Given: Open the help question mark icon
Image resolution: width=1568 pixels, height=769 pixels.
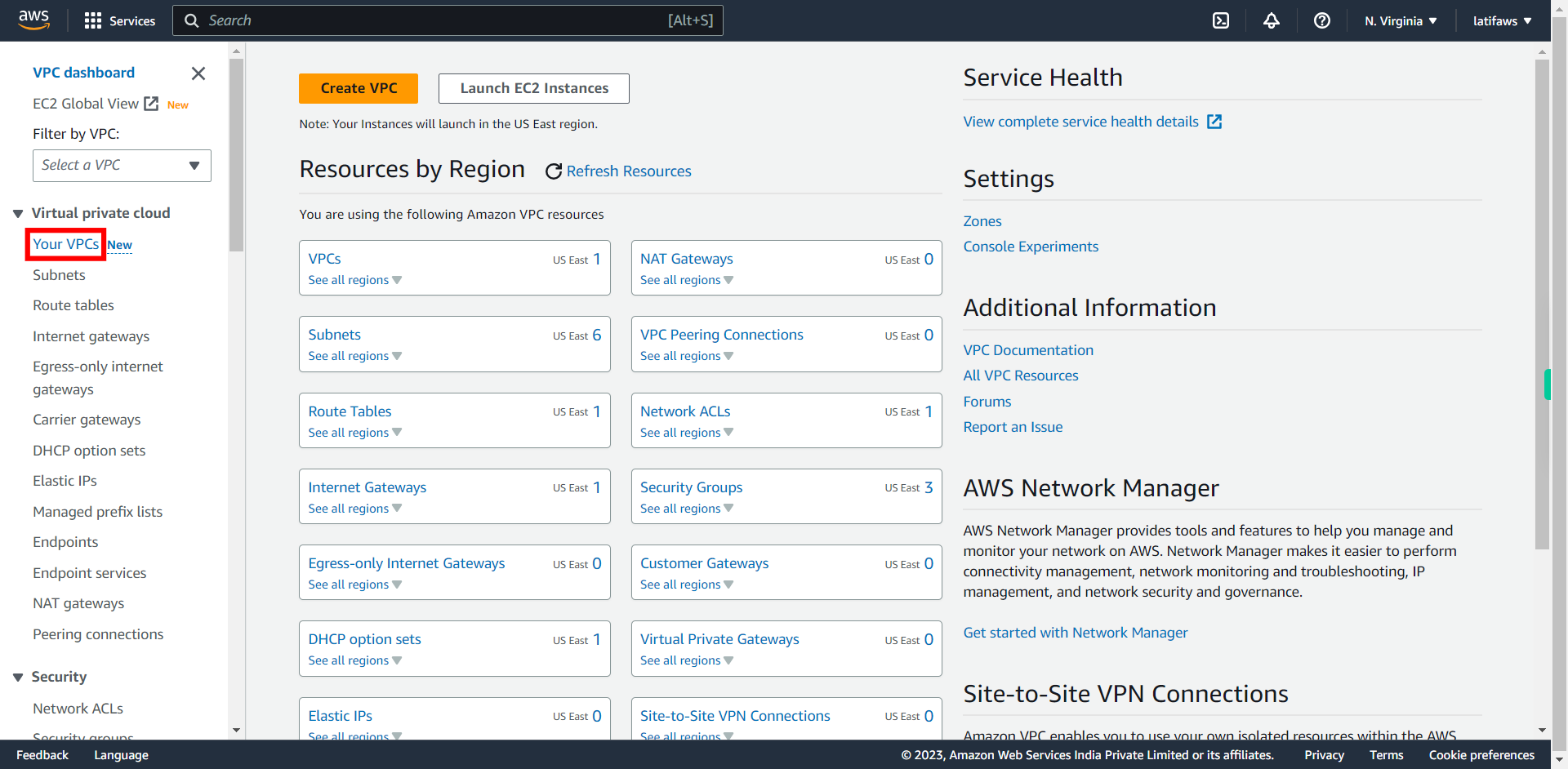Looking at the screenshot, I should point(1322,21).
